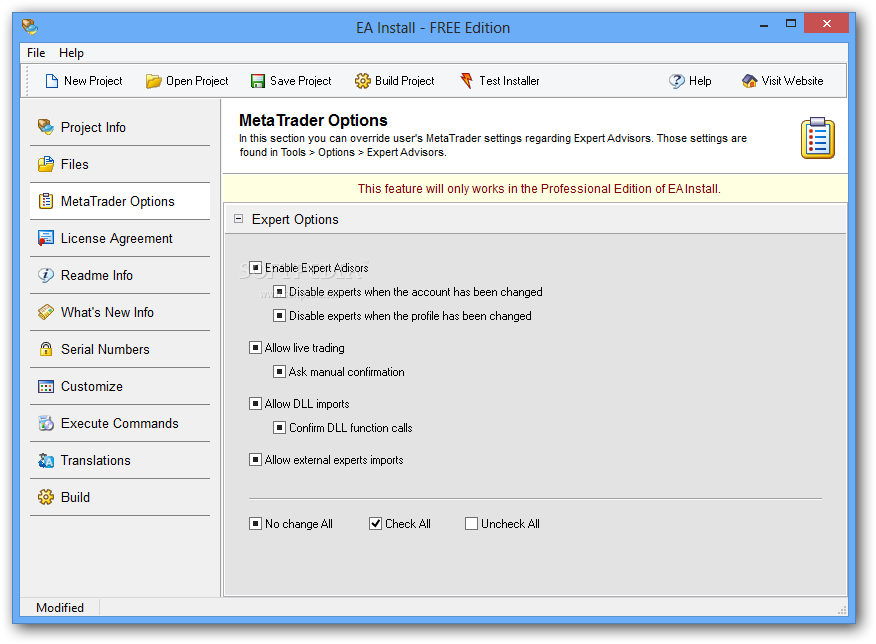Click the Project Info sidebar icon
876x644 pixels.
tap(46, 127)
